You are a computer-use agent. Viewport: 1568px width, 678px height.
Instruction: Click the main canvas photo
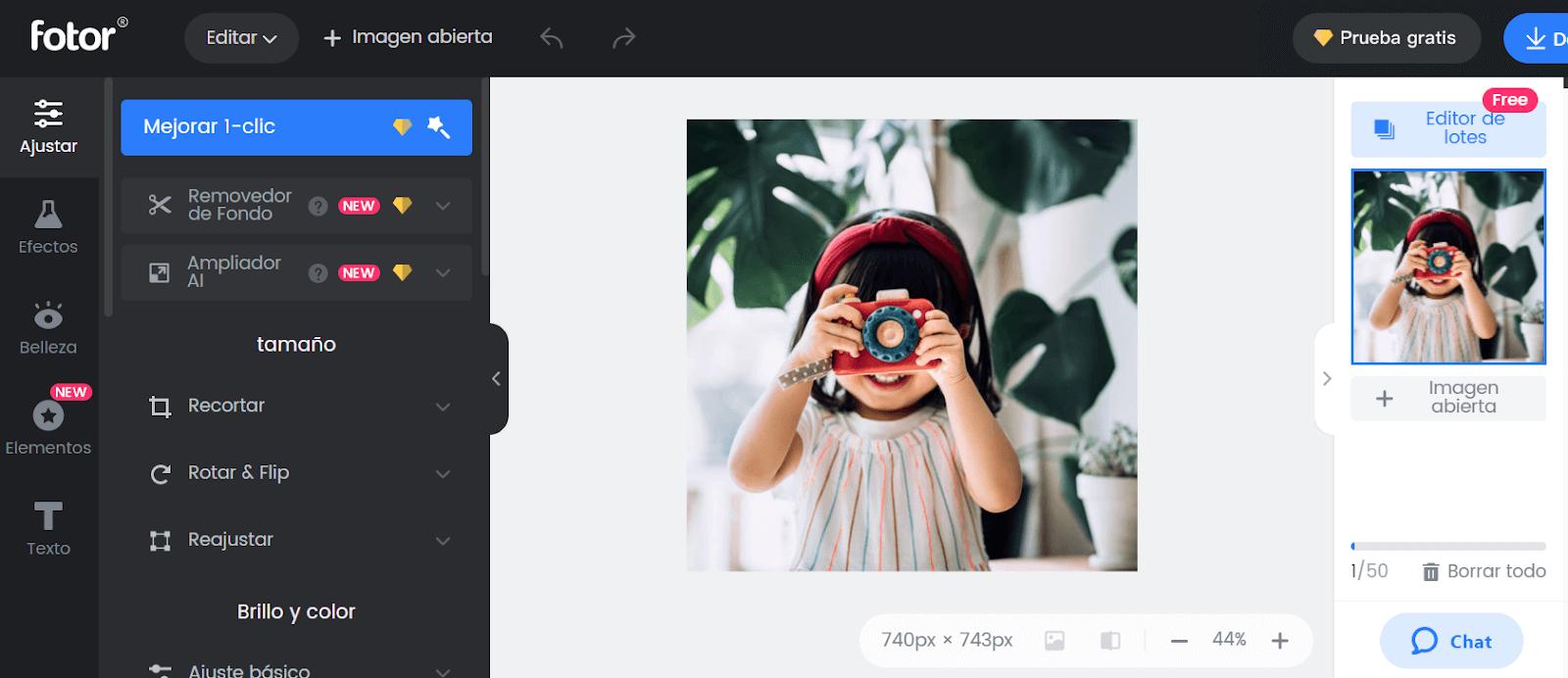point(911,345)
